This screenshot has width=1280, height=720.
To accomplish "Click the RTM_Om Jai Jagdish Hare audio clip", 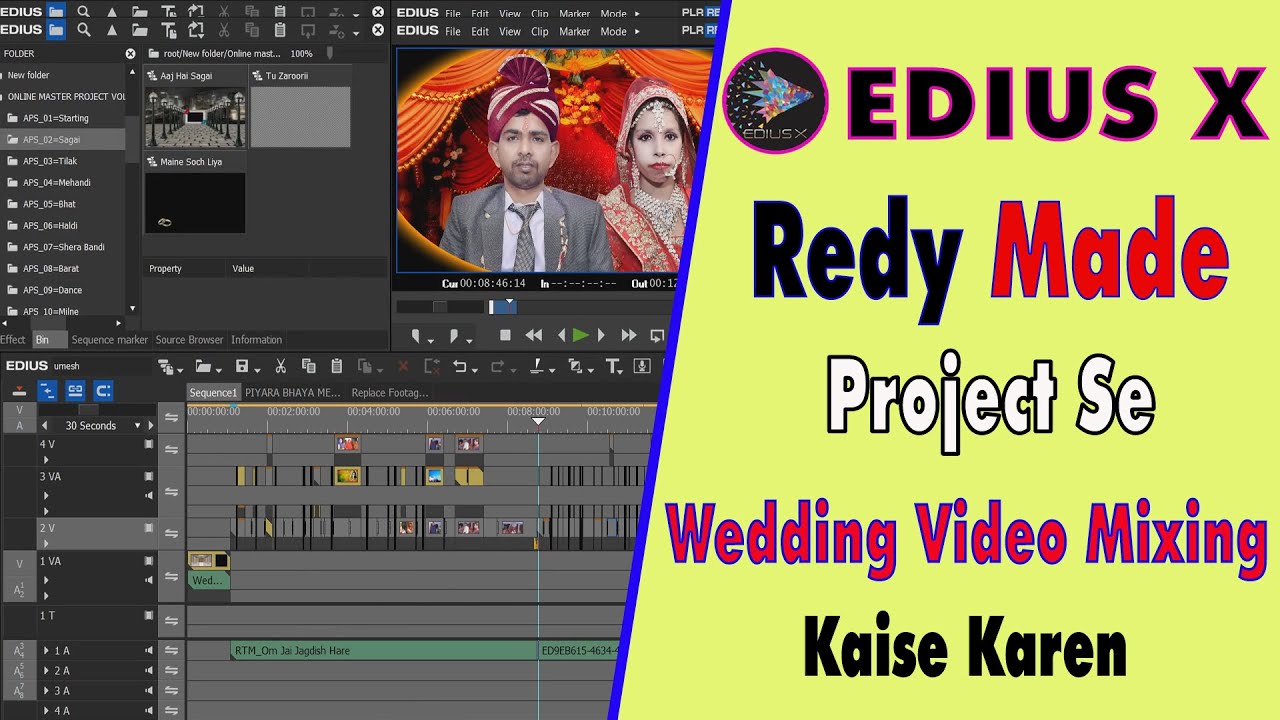I will click(384, 651).
